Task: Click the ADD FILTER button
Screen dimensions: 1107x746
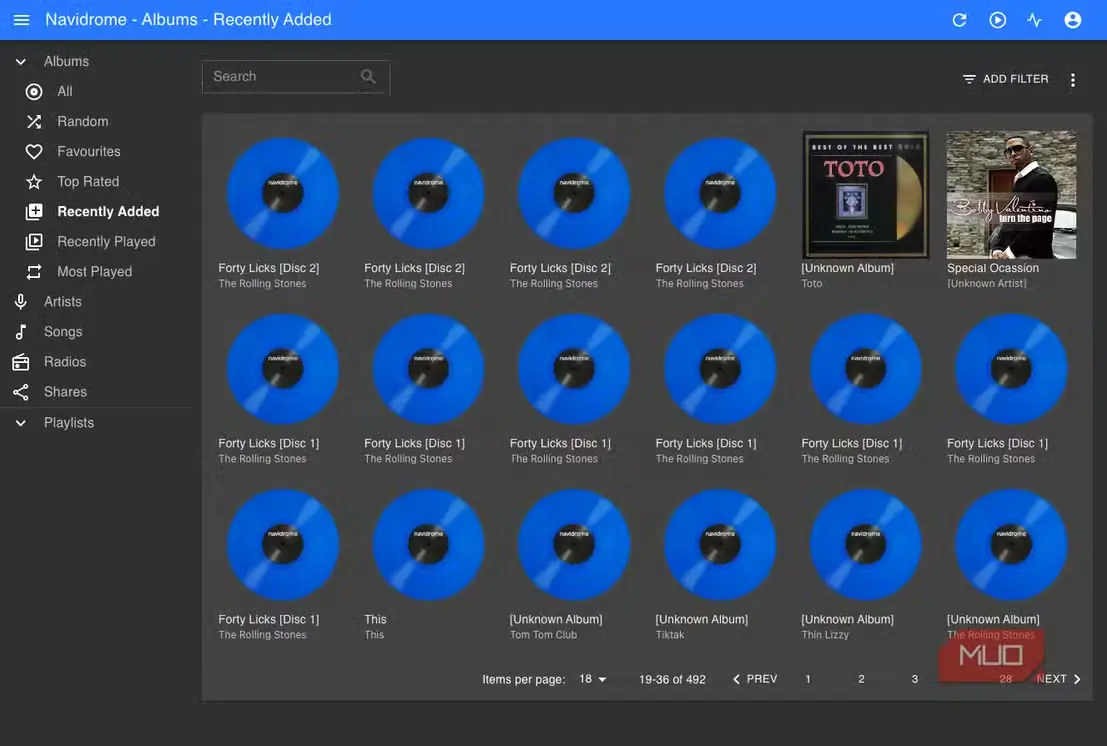Action: (x=1005, y=79)
